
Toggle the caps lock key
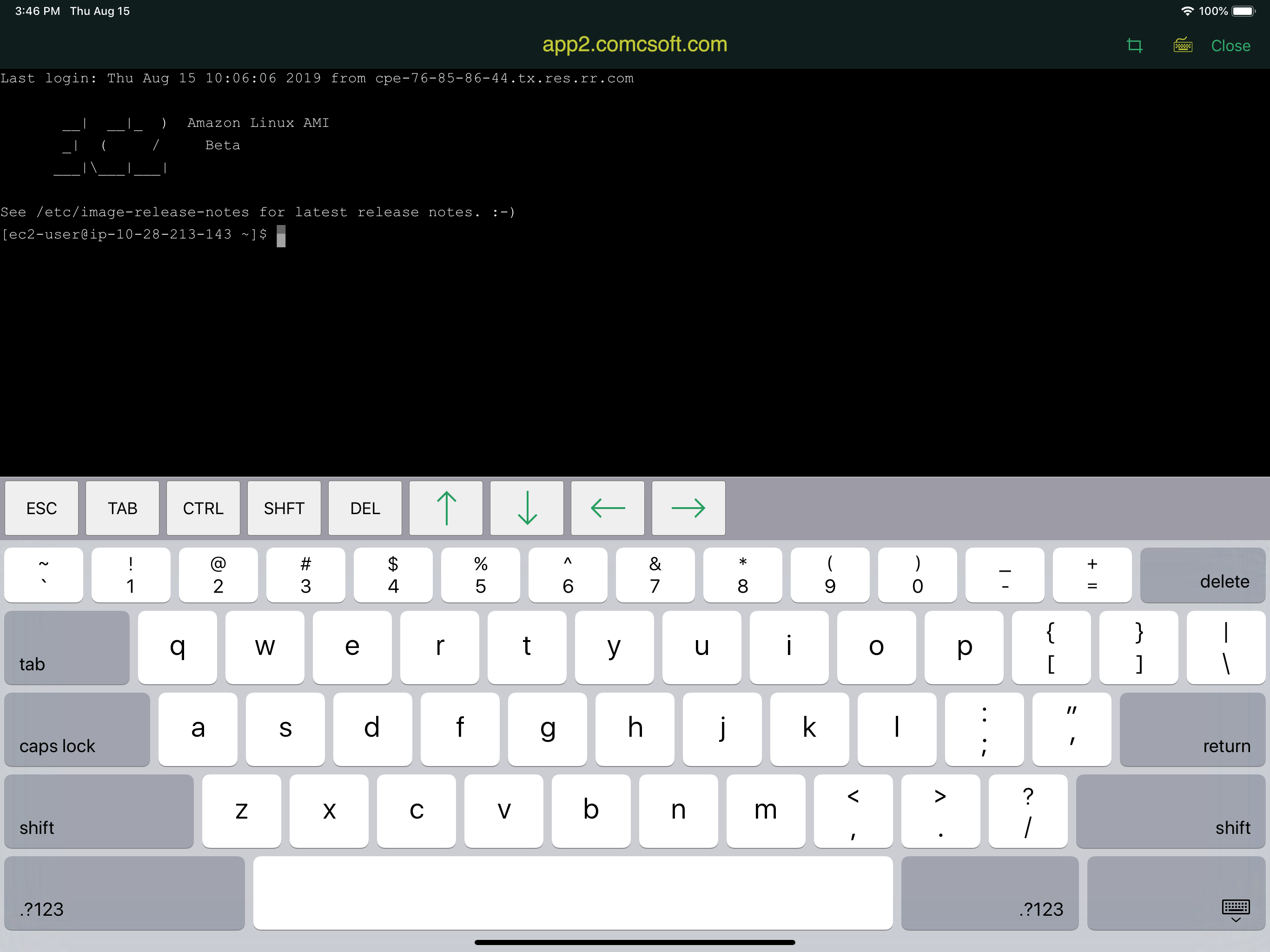coord(77,729)
